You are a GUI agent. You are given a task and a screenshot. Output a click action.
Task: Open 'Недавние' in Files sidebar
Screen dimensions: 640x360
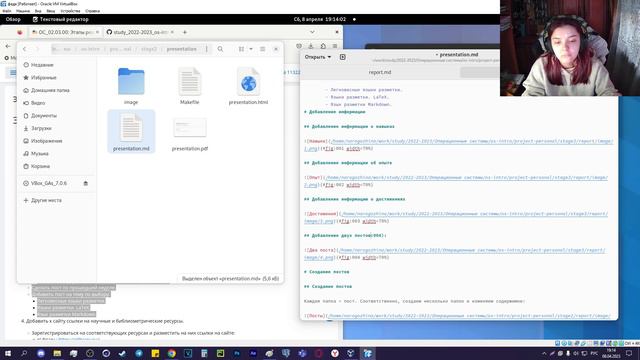(42, 65)
